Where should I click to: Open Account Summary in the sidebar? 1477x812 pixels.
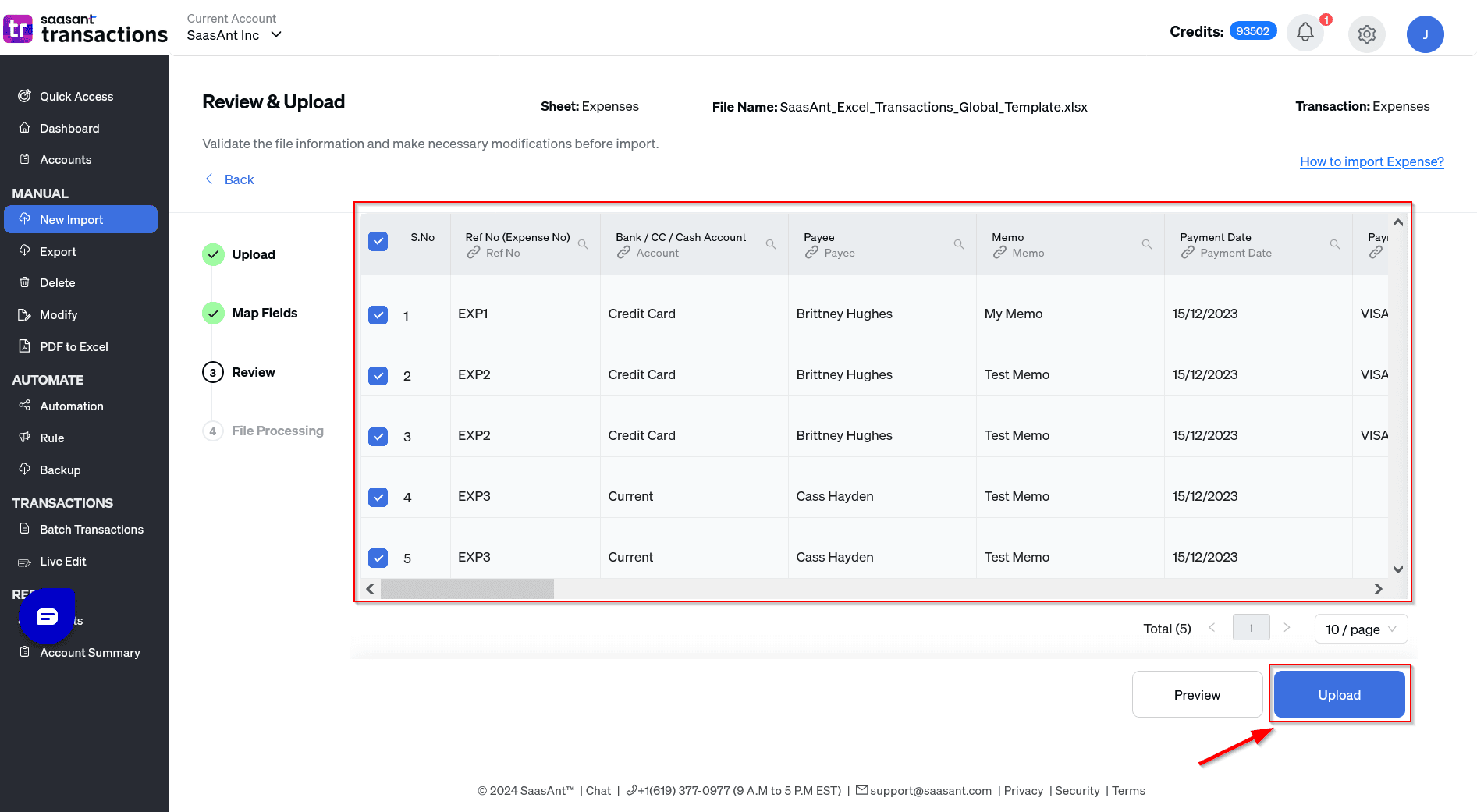(x=90, y=652)
